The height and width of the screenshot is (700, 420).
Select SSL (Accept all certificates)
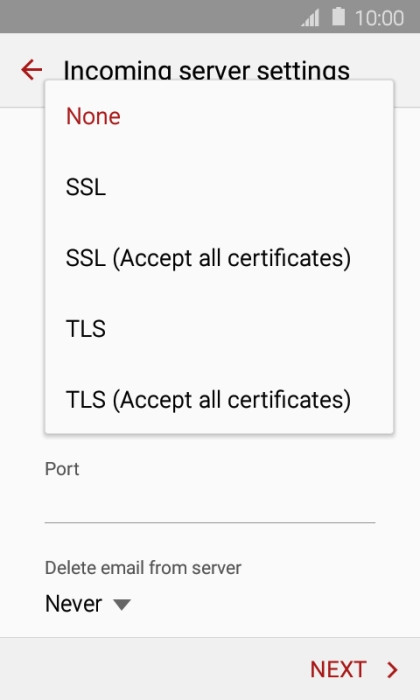[219, 258]
